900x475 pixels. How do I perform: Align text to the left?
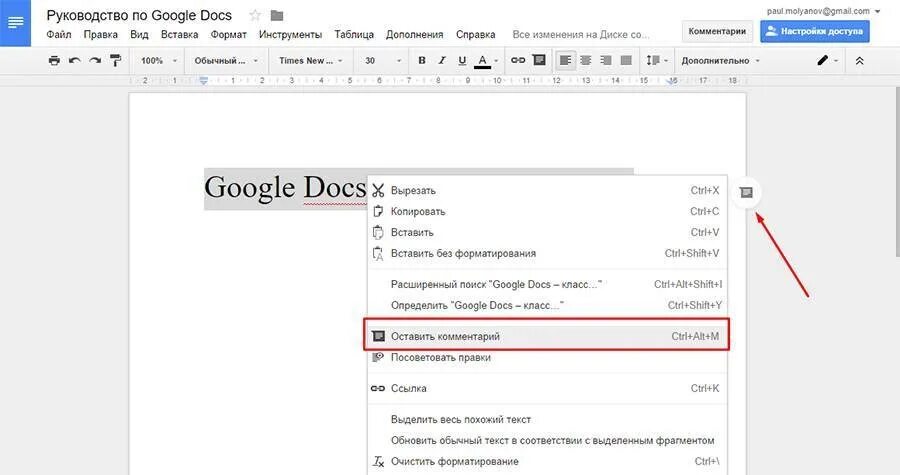click(x=565, y=60)
